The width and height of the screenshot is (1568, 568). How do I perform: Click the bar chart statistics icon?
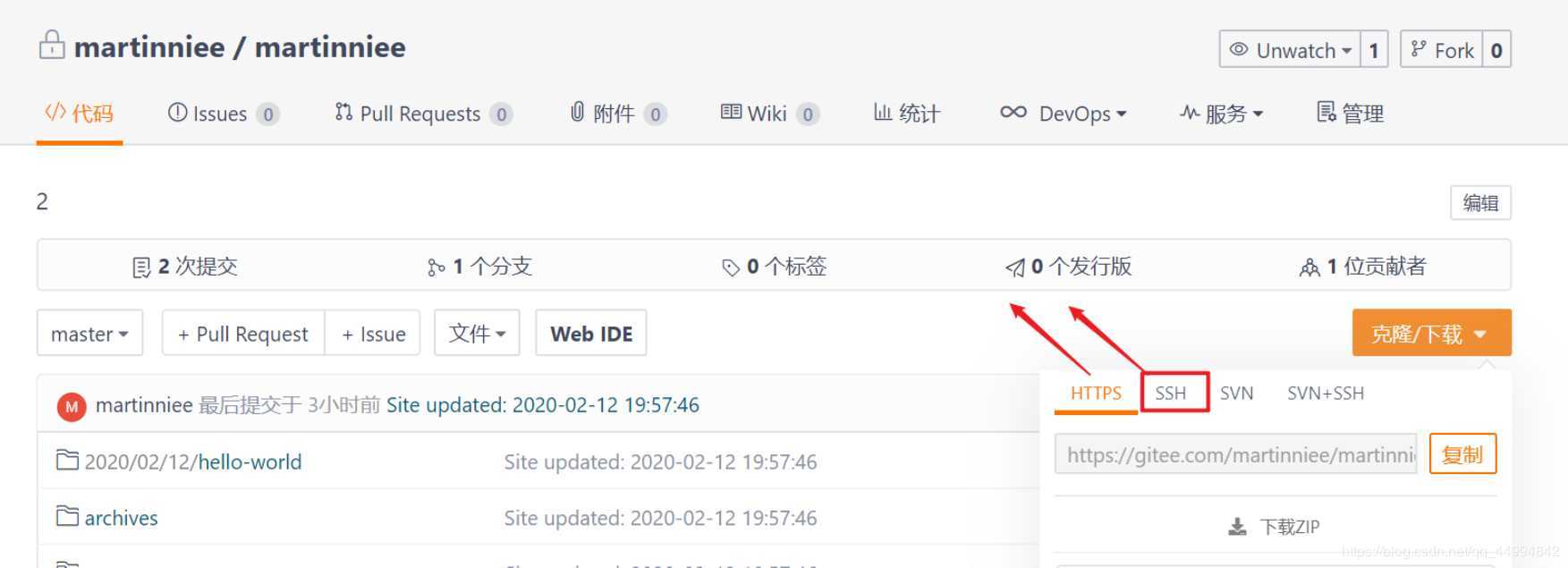883,112
